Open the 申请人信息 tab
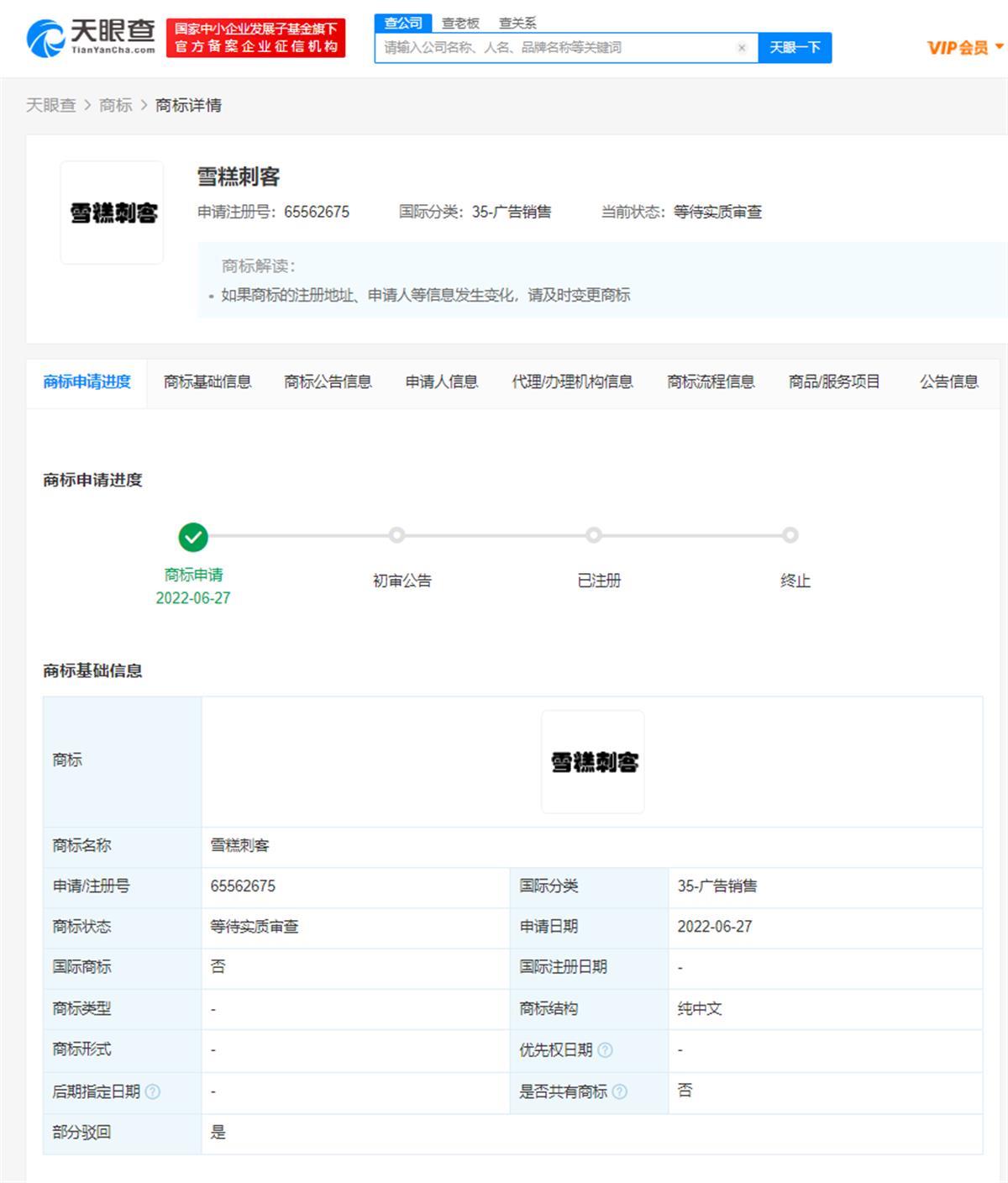 (441, 382)
